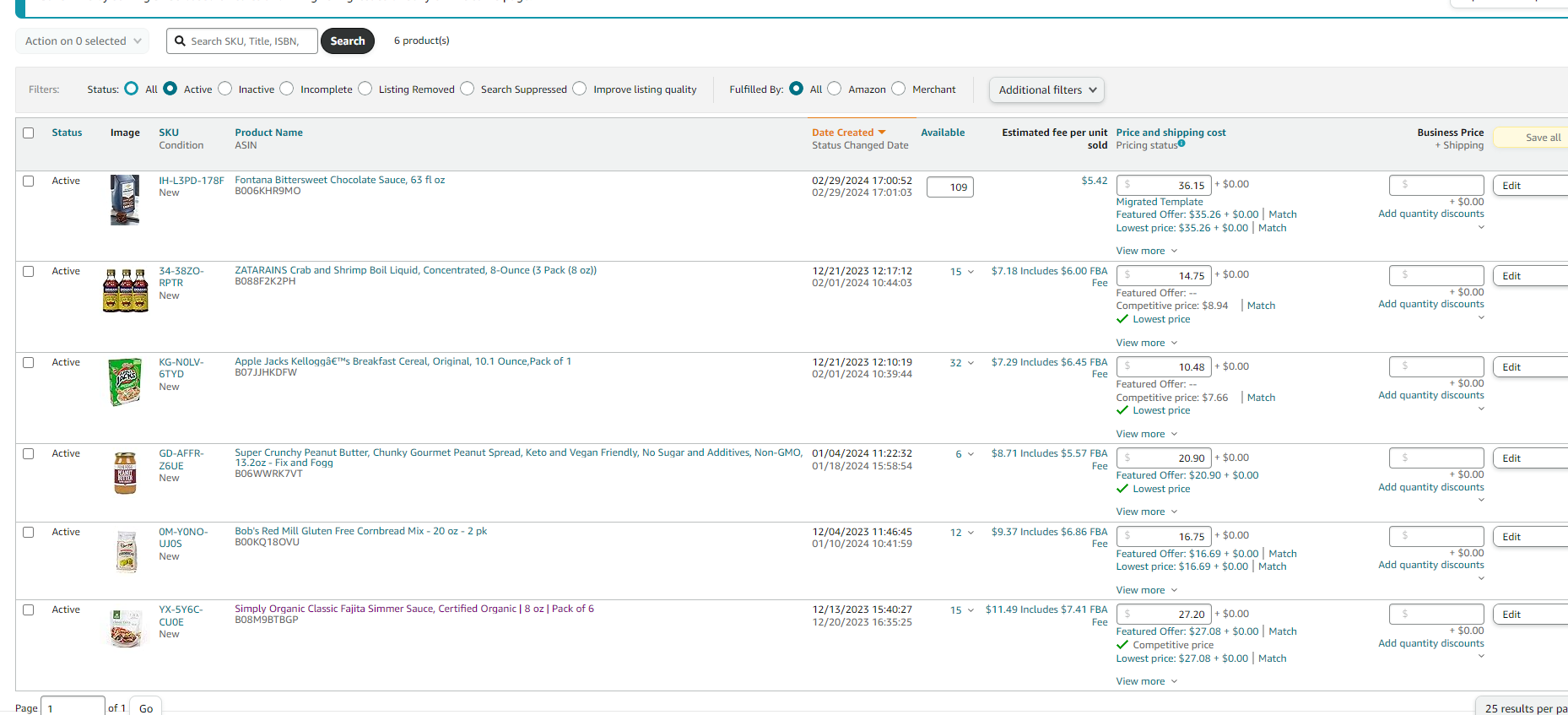Image resolution: width=1568 pixels, height=715 pixels.
Task: Select the All status radio button
Action: (132, 89)
